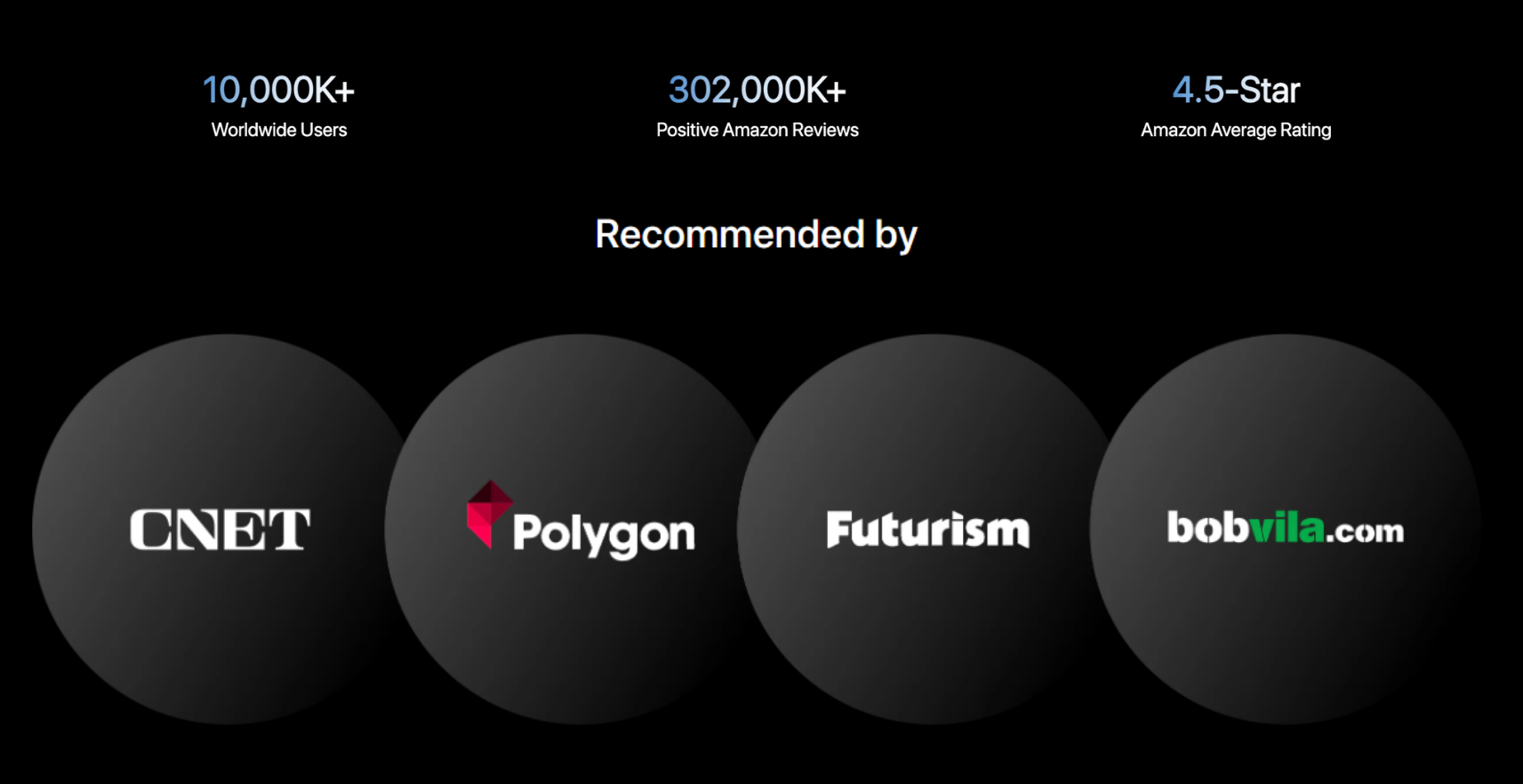
Task: Click the red Polygon gem icon
Action: 488,513
